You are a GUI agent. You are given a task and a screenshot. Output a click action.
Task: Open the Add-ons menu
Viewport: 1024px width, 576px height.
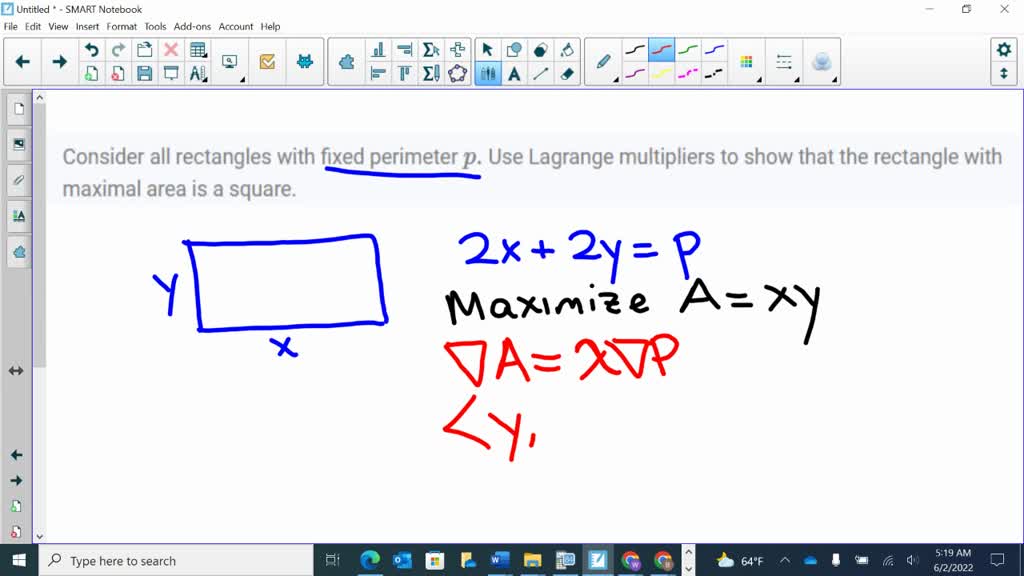pos(192,26)
